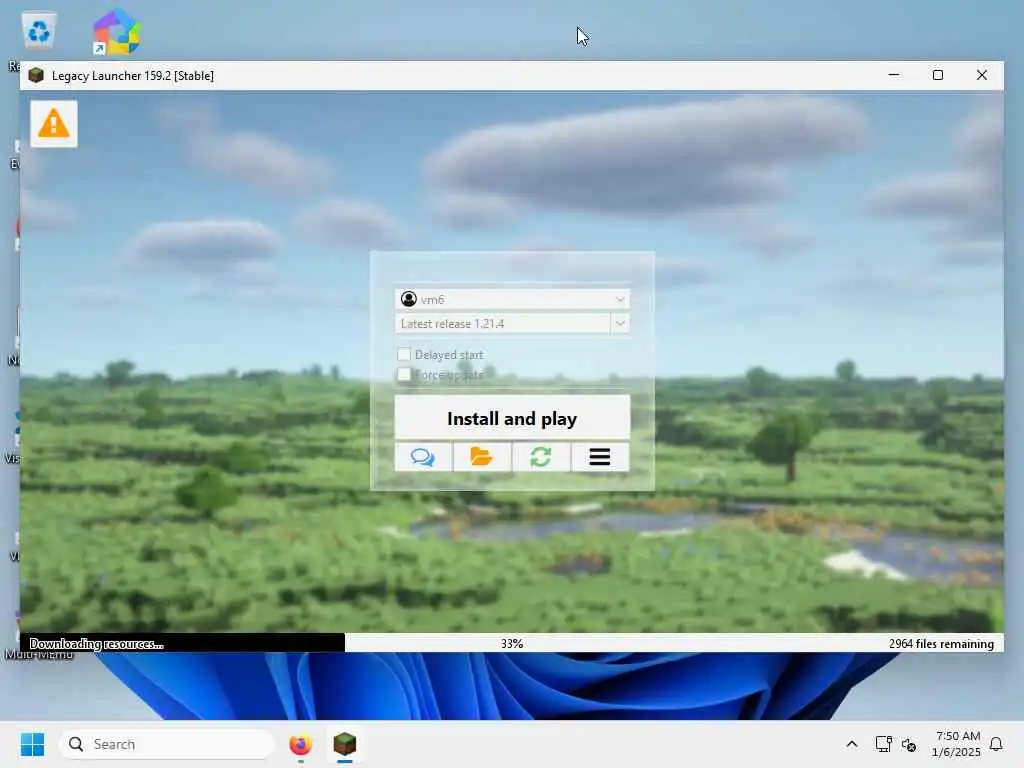Screen dimensions: 1024x768
Task: Click the orange warning triangle icon
Action: tap(54, 123)
